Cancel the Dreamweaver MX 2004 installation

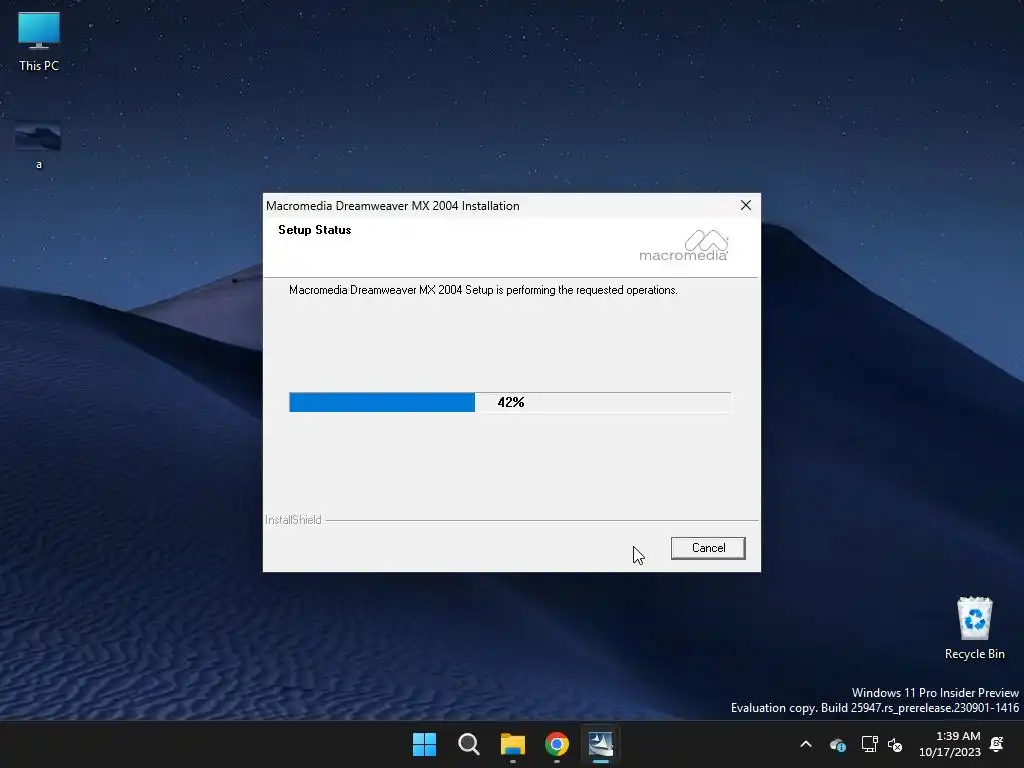pyautogui.click(x=708, y=548)
